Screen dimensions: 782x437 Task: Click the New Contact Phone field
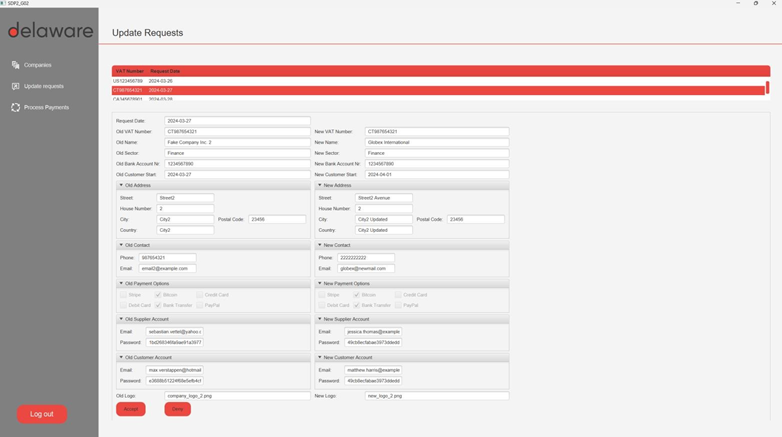366,258
